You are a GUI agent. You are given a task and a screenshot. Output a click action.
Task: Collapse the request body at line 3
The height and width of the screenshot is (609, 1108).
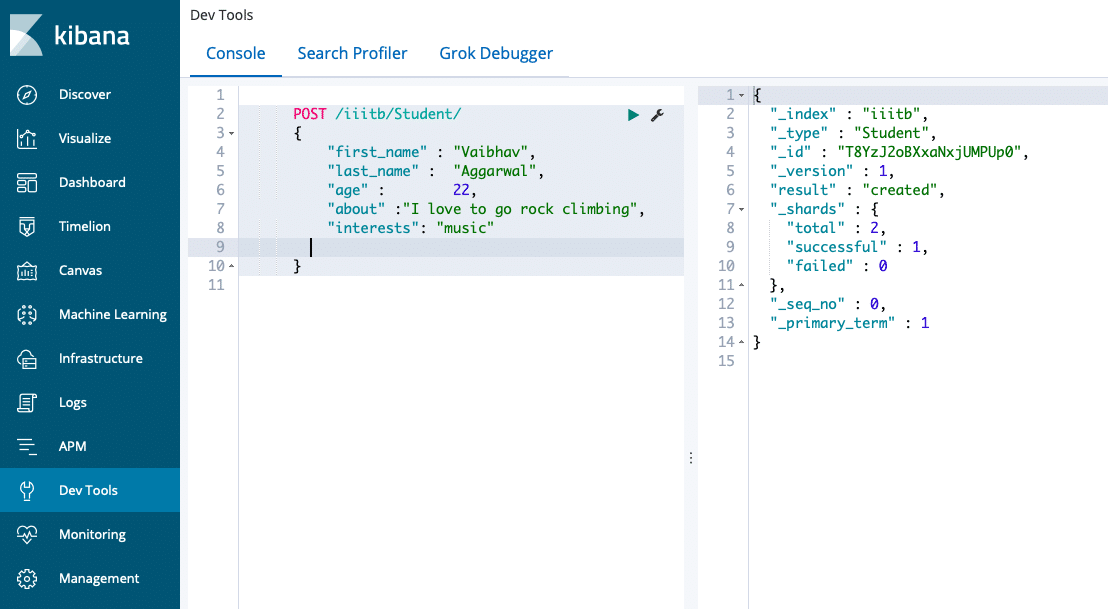tap(232, 133)
